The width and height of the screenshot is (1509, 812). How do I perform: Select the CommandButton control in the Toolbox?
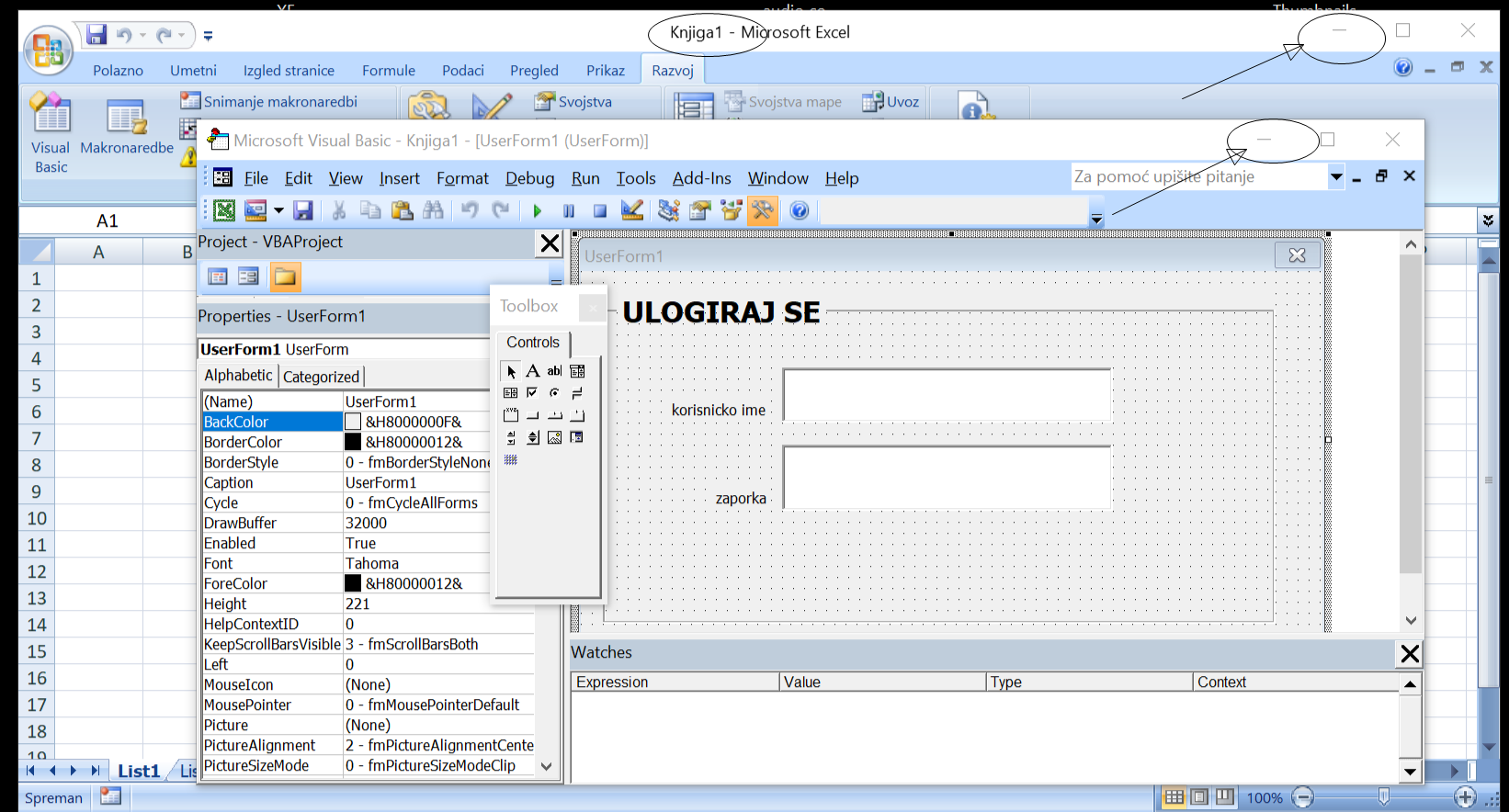[533, 415]
